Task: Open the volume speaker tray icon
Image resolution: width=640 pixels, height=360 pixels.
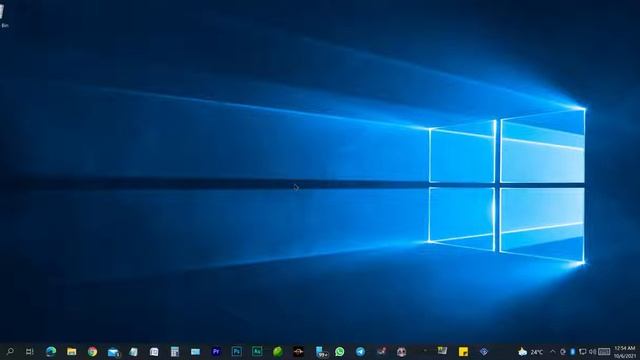Action: click(593, 351)
